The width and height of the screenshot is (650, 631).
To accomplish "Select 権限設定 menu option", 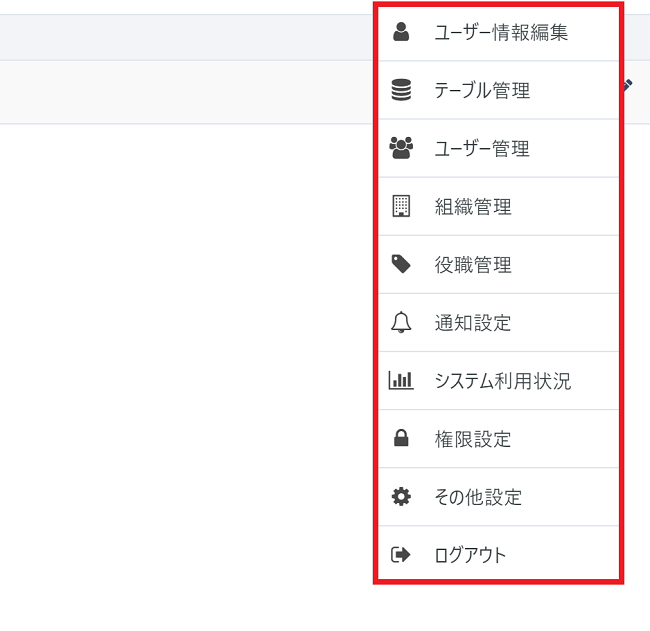I will pos(473,438).
